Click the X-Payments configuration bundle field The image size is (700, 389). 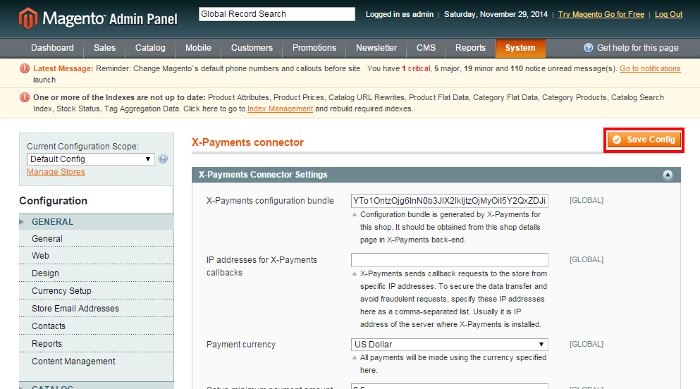(450, 201)
